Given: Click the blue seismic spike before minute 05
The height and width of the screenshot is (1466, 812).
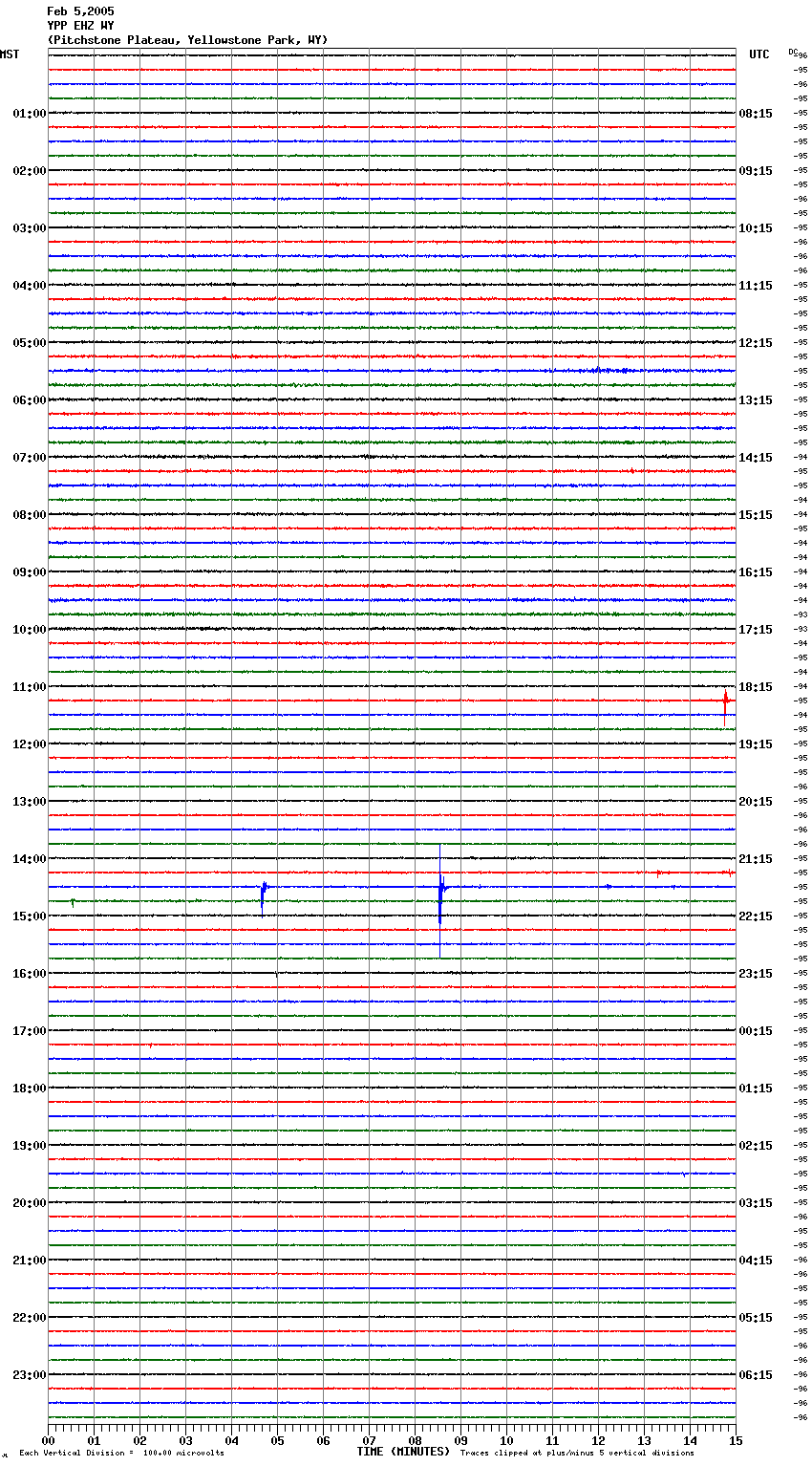Looking at the screenshot, I should tap(264, 897).
